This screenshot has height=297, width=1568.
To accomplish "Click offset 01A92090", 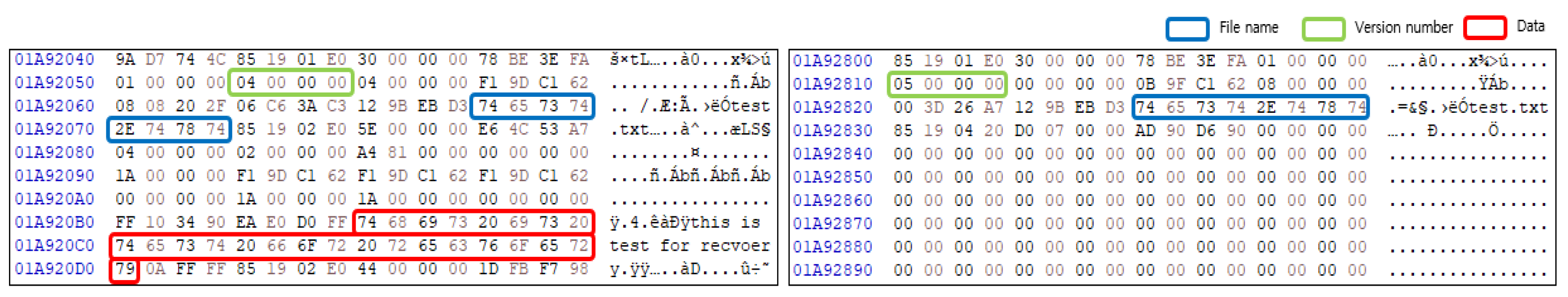I will click(54, 176).
